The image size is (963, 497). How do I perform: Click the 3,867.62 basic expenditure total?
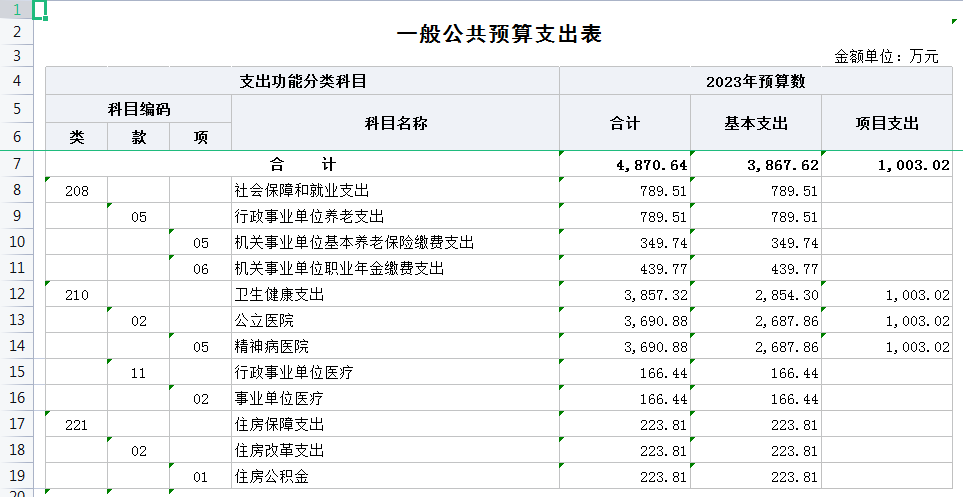(755, 165)
